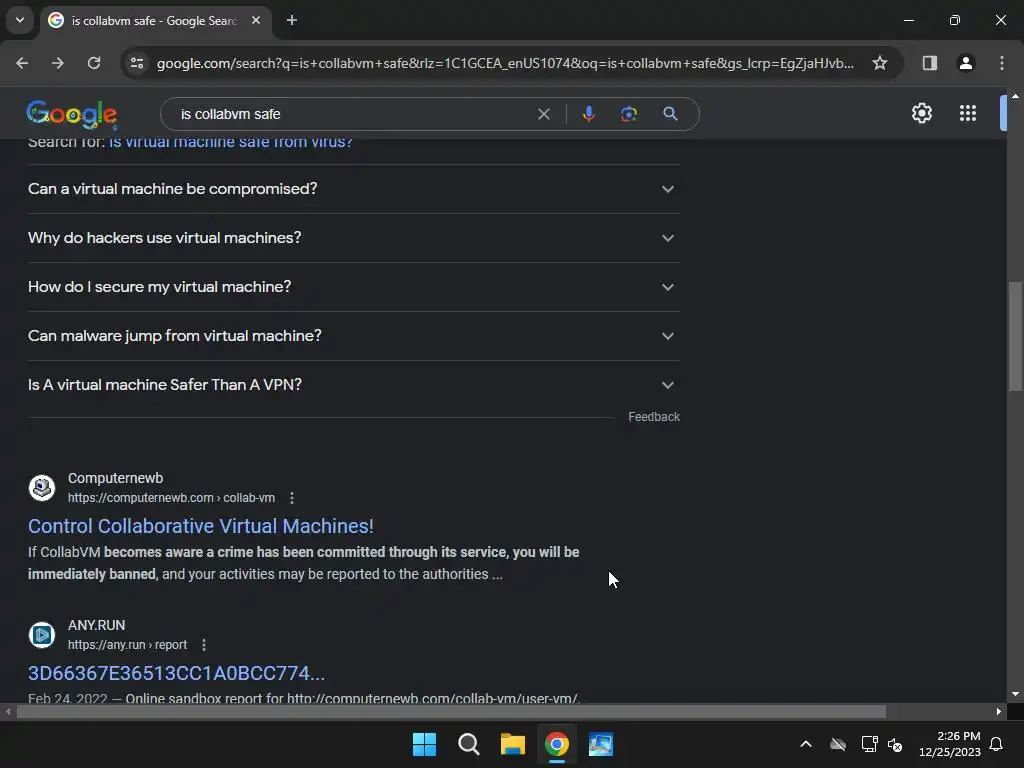View site information icon in address bar
The image size is (1024, 768).
click(x=137, y=63)
